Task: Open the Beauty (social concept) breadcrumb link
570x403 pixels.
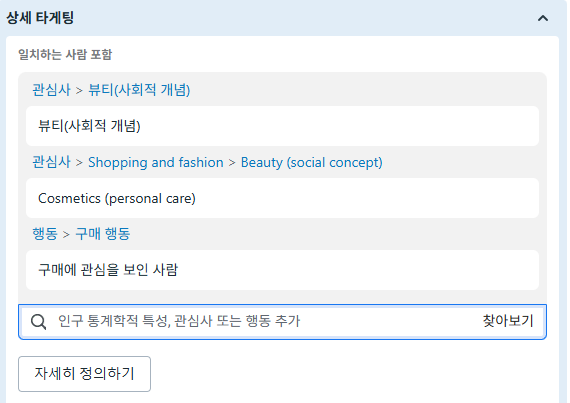Action: (312, 162)
